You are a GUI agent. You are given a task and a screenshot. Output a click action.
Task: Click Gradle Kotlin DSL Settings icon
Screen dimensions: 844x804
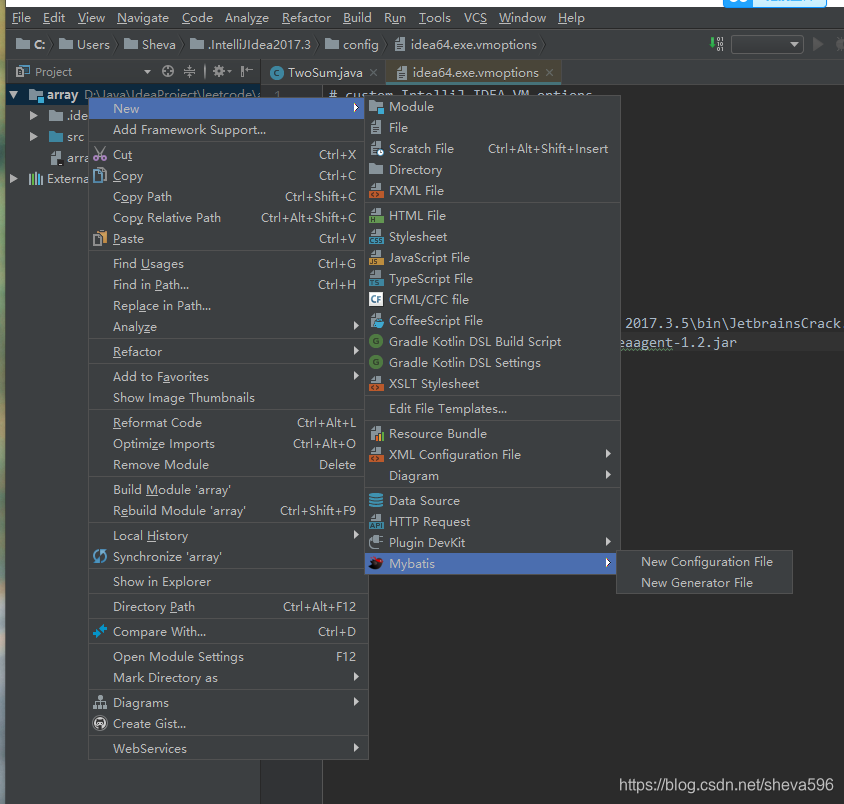376,363
